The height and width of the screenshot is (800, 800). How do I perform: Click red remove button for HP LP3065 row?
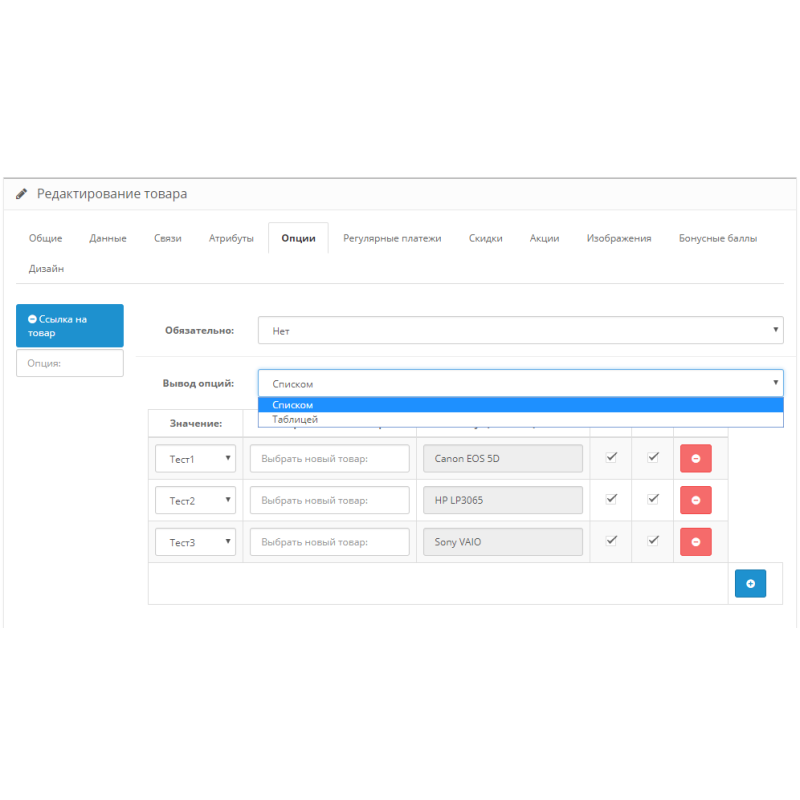(x=695, y=500)
